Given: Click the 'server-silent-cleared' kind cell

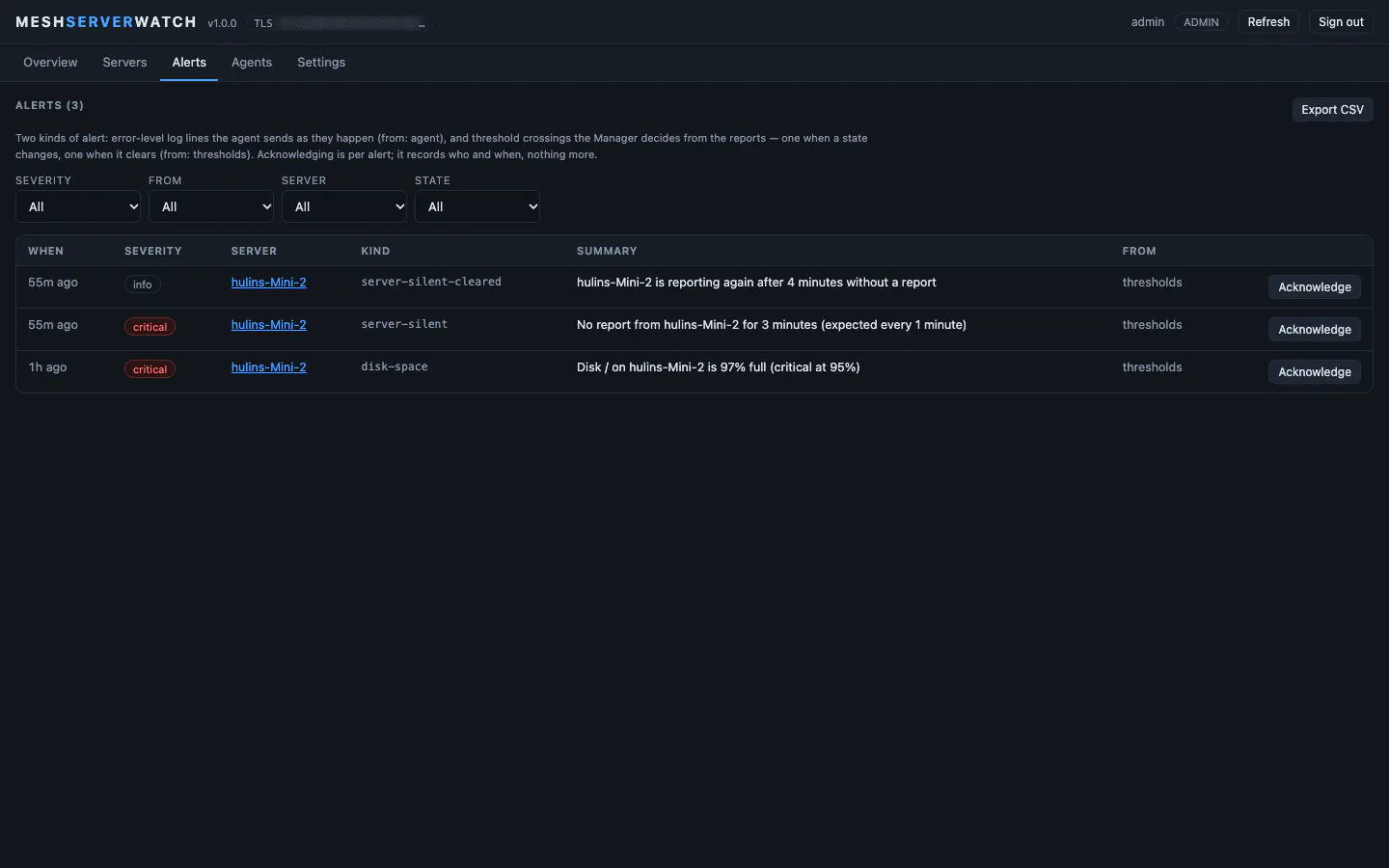Looking at the screenshot, I should 431,283.
